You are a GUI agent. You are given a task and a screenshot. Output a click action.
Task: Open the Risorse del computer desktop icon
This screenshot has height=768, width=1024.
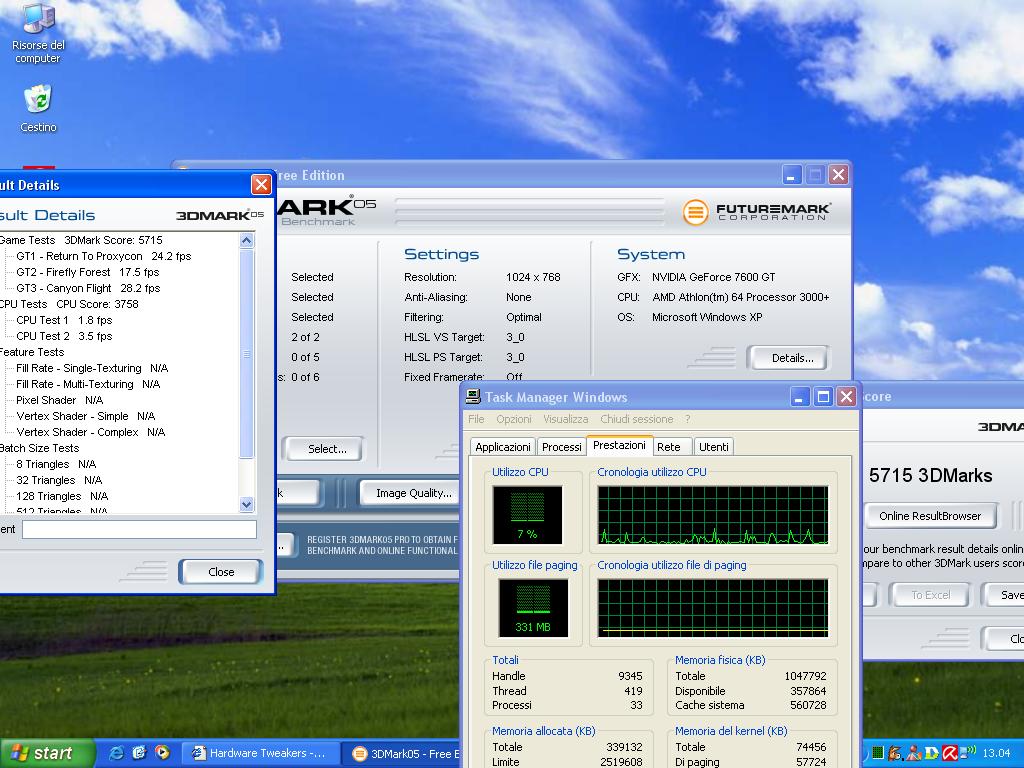(x=38, y=33)
